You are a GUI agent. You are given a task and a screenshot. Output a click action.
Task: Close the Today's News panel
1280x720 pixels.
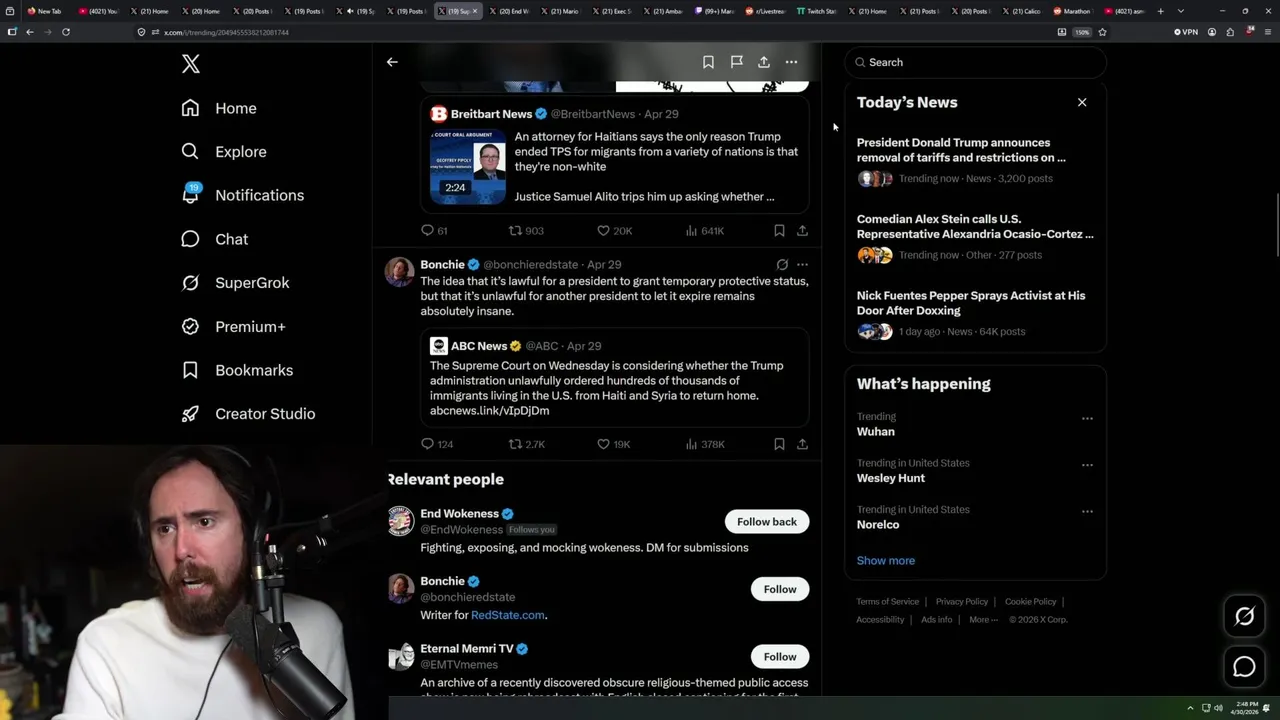1082,102
